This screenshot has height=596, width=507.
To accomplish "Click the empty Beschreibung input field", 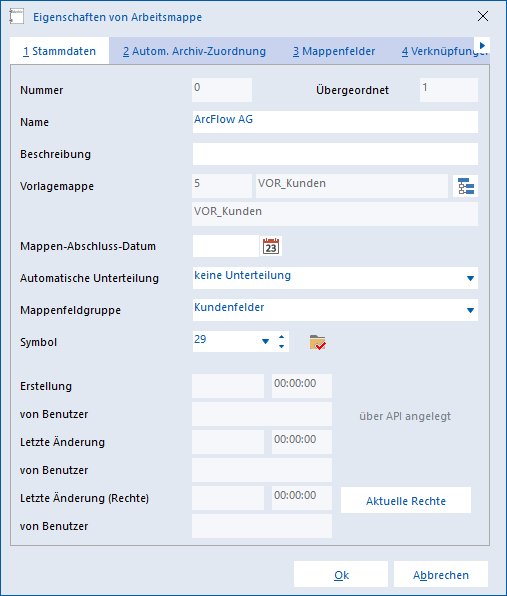I will pyautogui.click(x=335, y=154).
